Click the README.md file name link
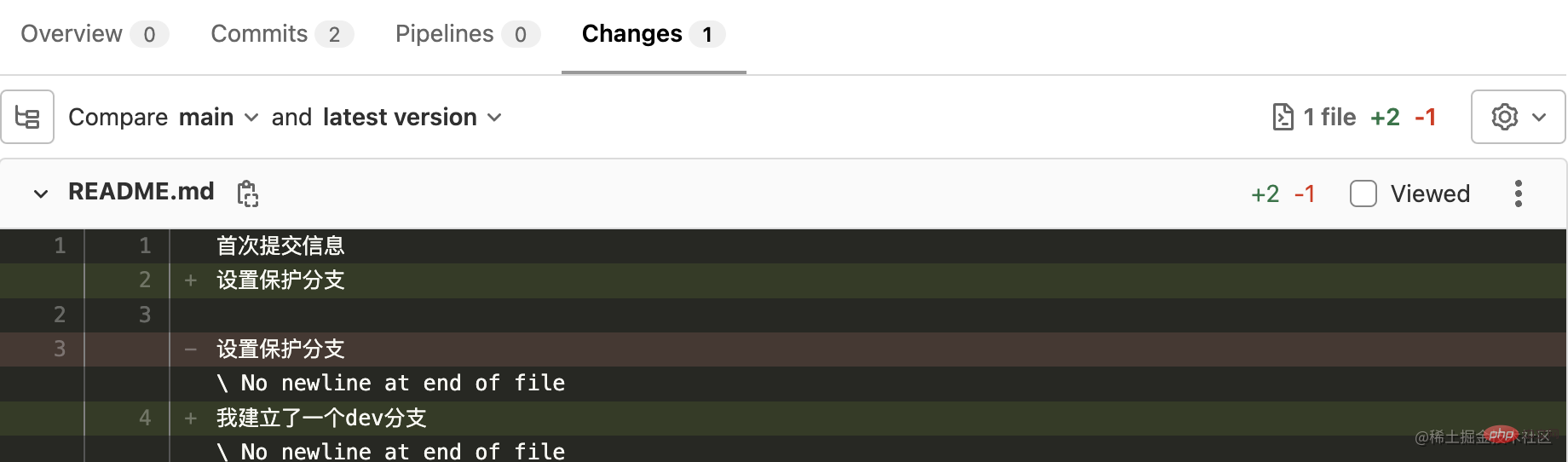Image resolution: width=1568 pixels, height=462 pixels. pyautogui.click(x=141, y=192)
